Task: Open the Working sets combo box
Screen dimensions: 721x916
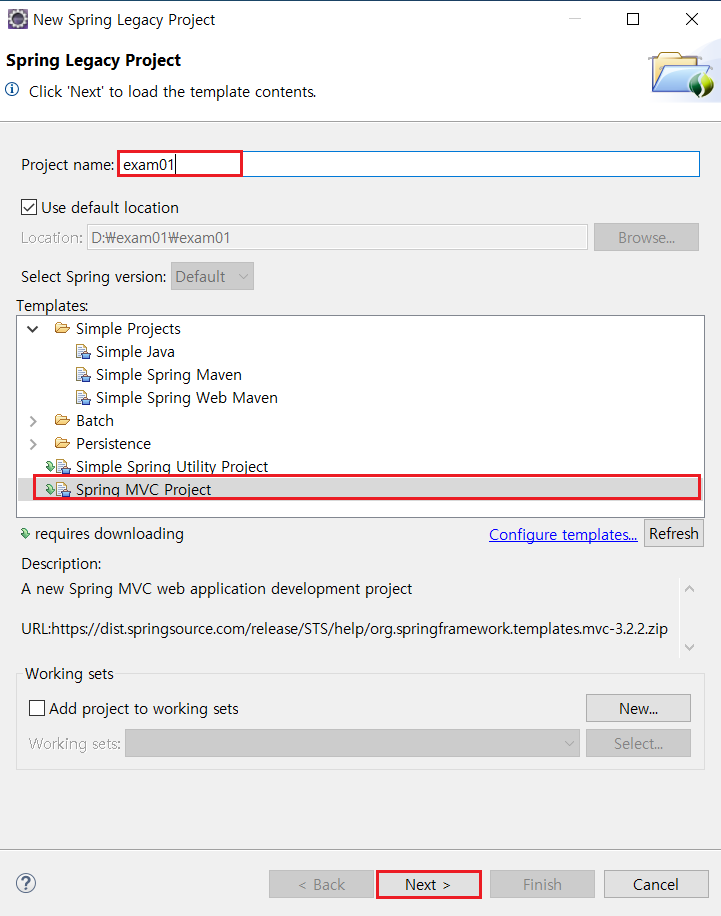Action: [x=352, y=743]
